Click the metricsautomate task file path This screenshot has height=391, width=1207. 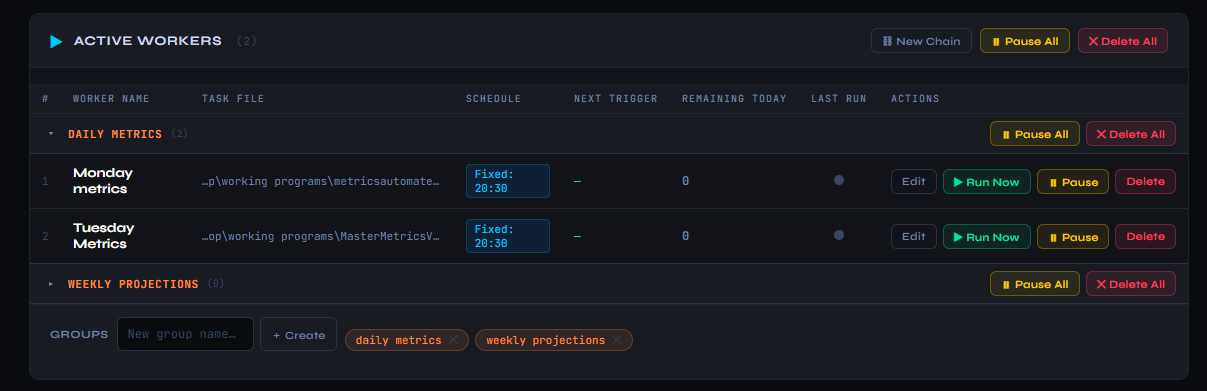pos(320,181)
